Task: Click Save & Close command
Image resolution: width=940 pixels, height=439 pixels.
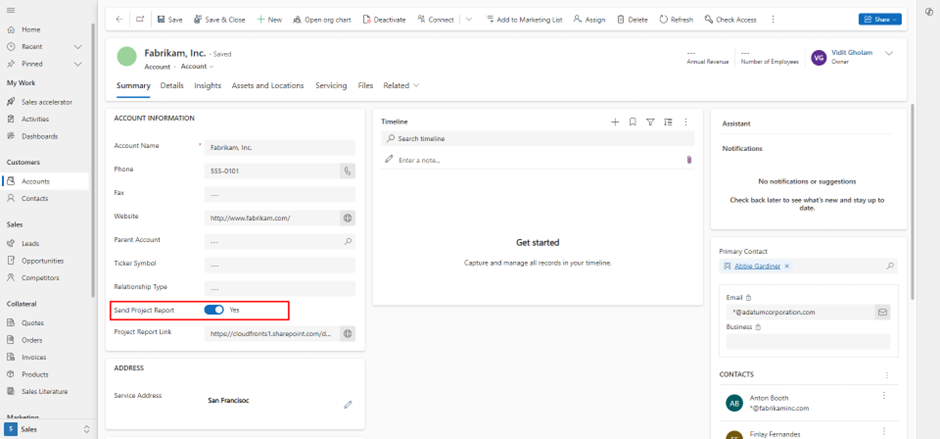Action: tap(219, 19)
